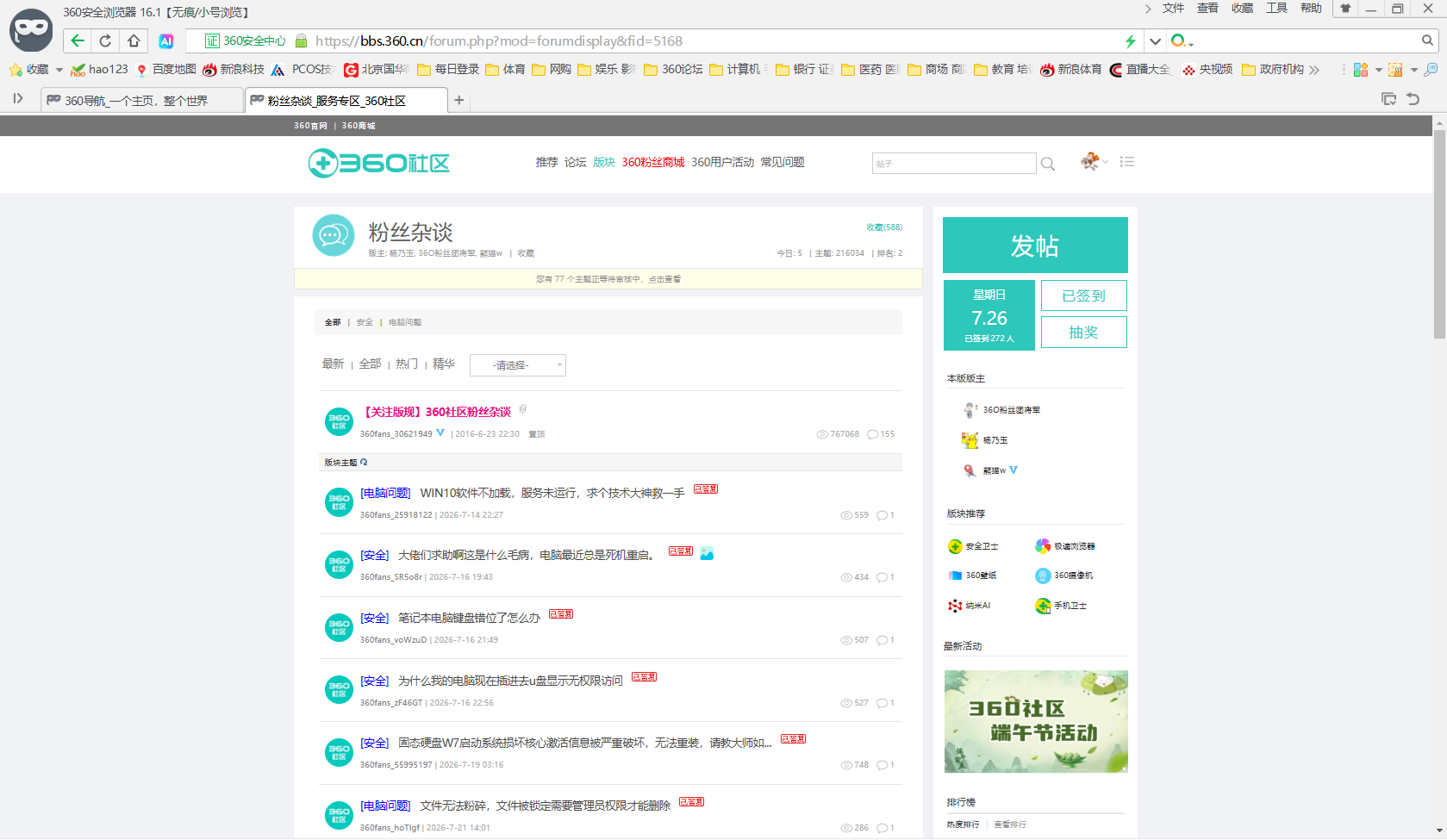Click the screenshot tool icon in the toolbar
1447x840 pixels.
(1395, 70)
